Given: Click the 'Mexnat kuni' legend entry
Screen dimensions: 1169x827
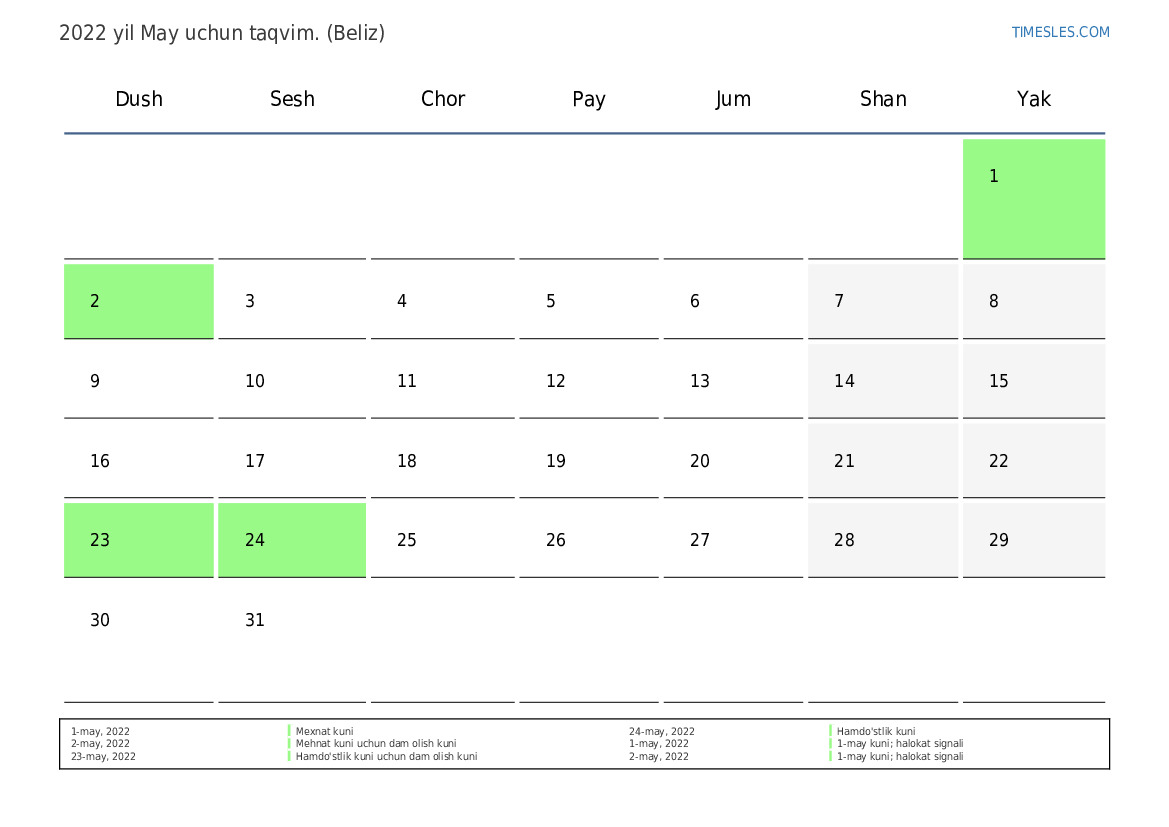Looking at the screenshot, I should (x=324, y=732).
